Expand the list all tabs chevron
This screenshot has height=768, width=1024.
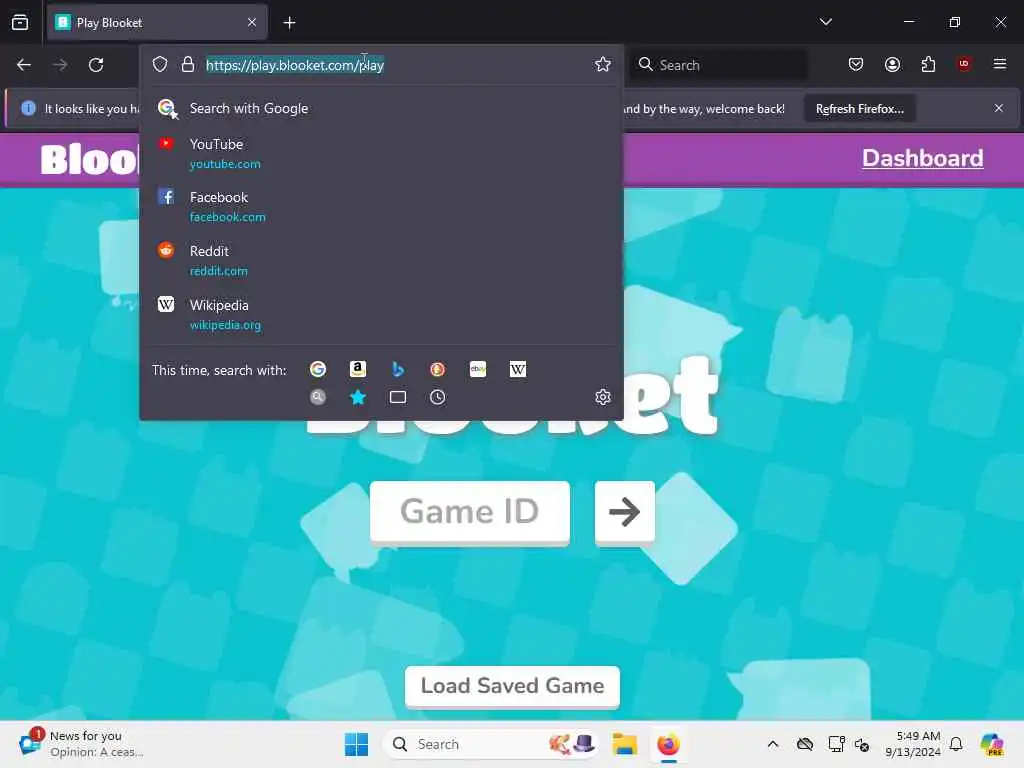tap(825, 22)
